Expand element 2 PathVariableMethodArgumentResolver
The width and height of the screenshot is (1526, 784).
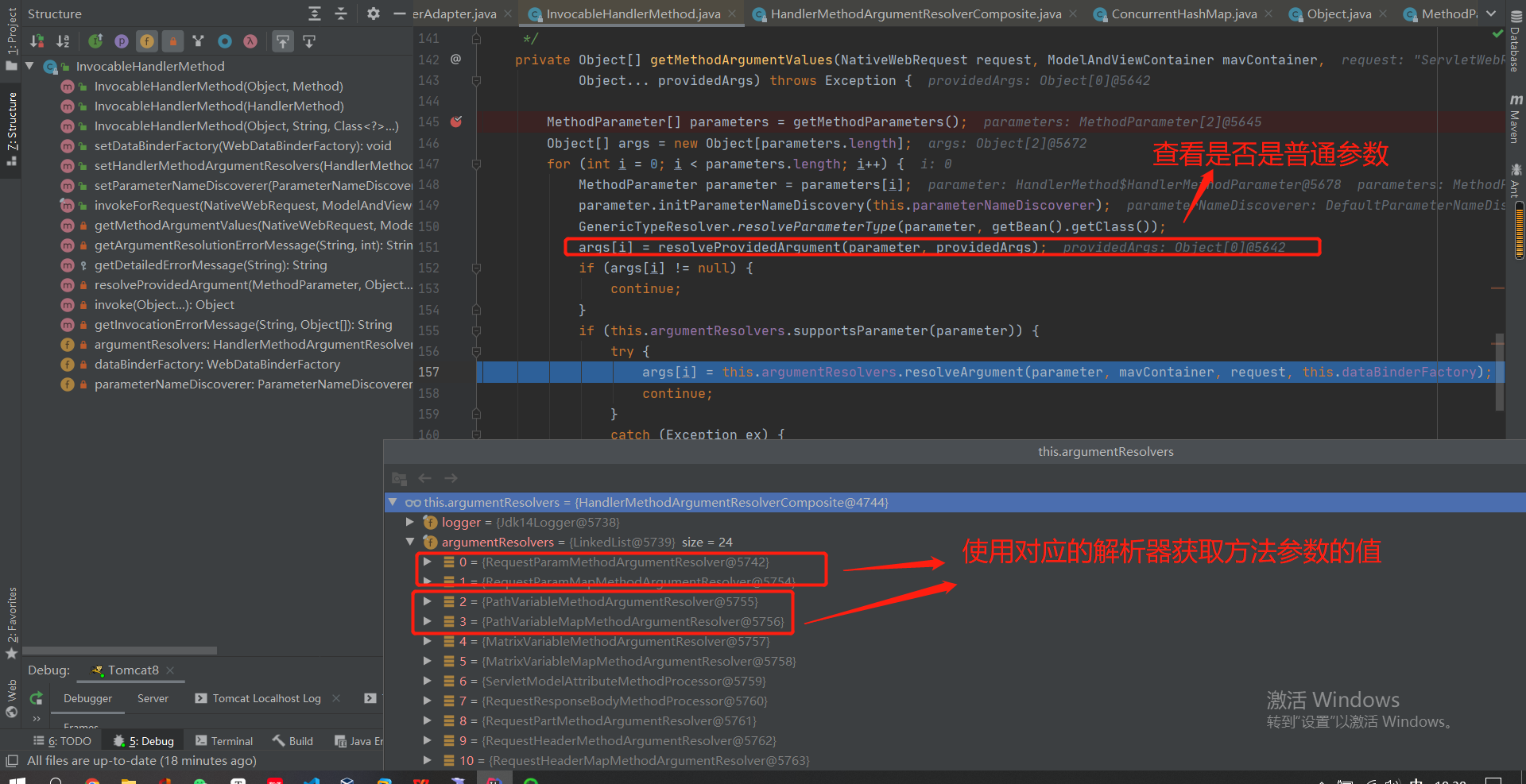pos(428,601)
